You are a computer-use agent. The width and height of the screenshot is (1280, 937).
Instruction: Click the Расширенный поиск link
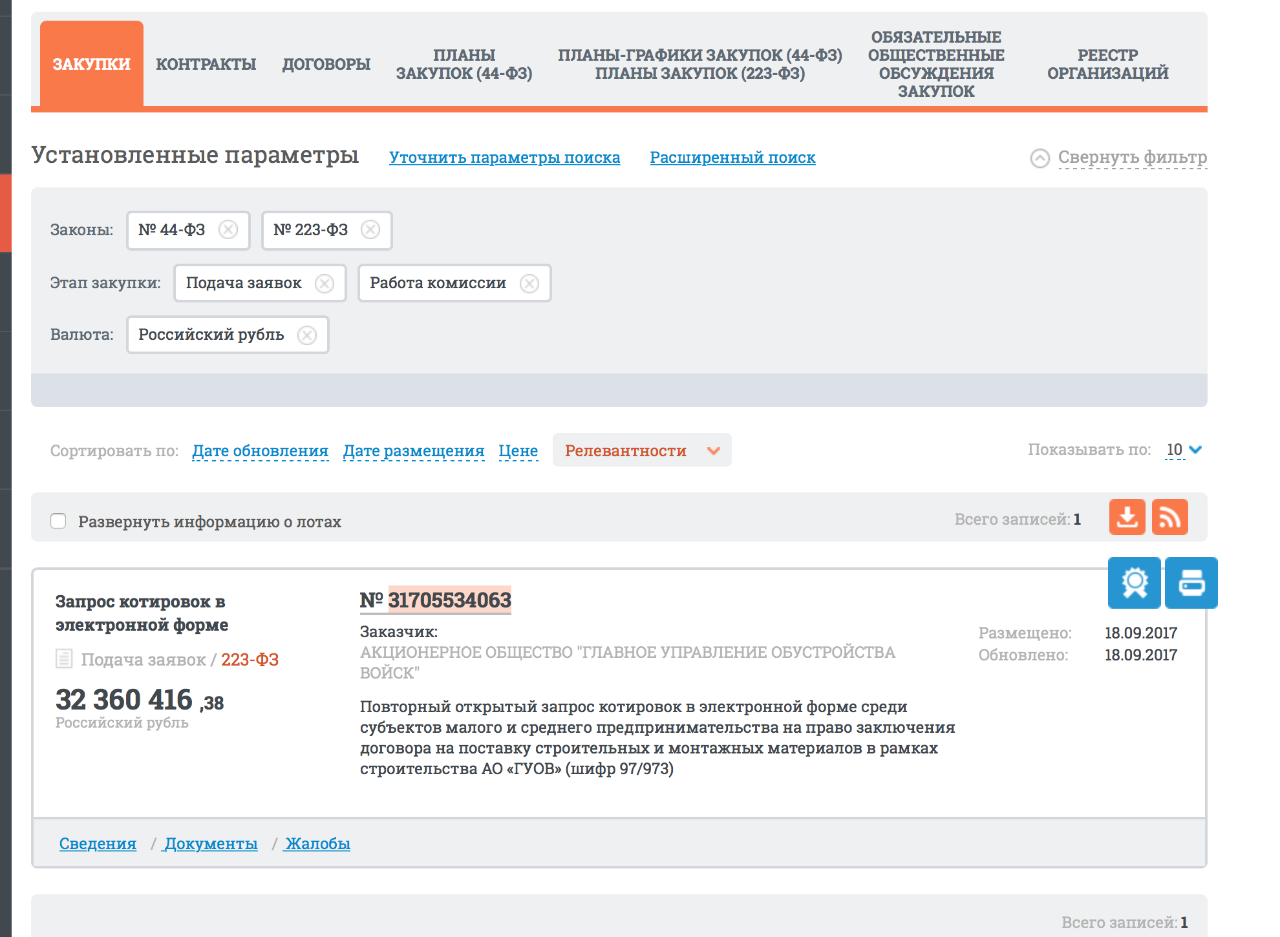pos(732,158)
